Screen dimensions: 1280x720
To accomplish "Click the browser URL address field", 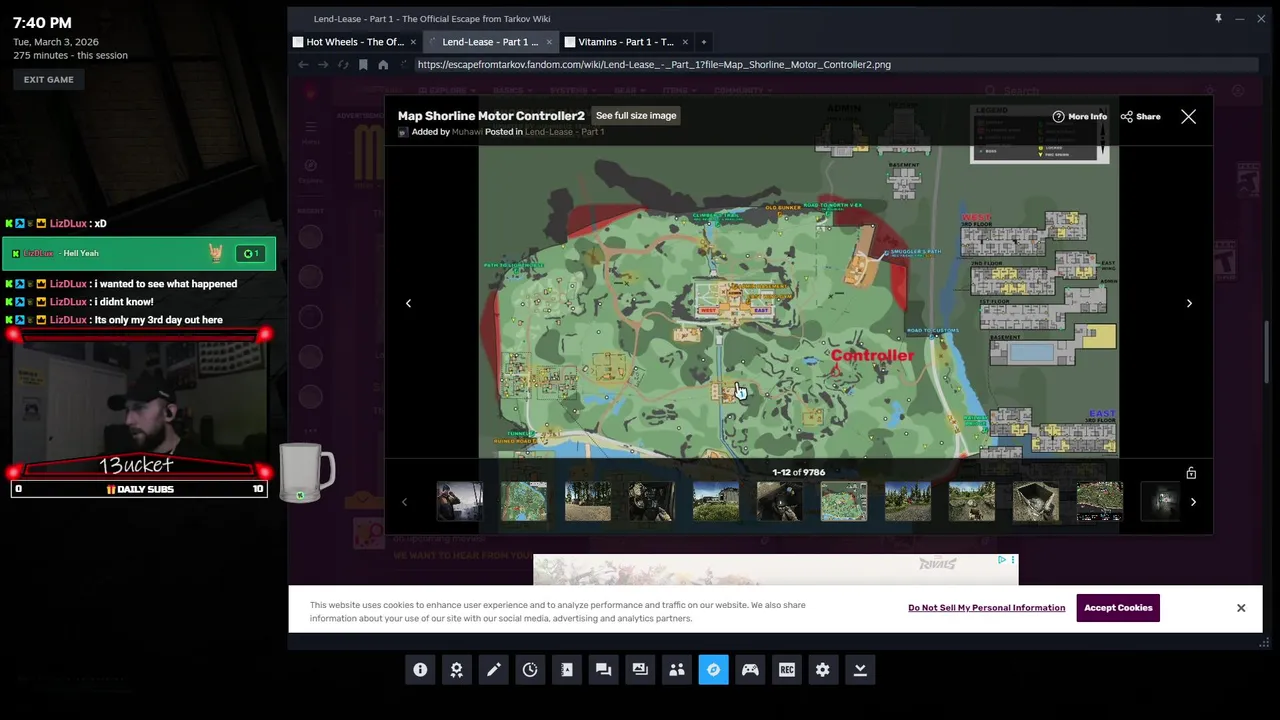I will [x=834, y=65].
